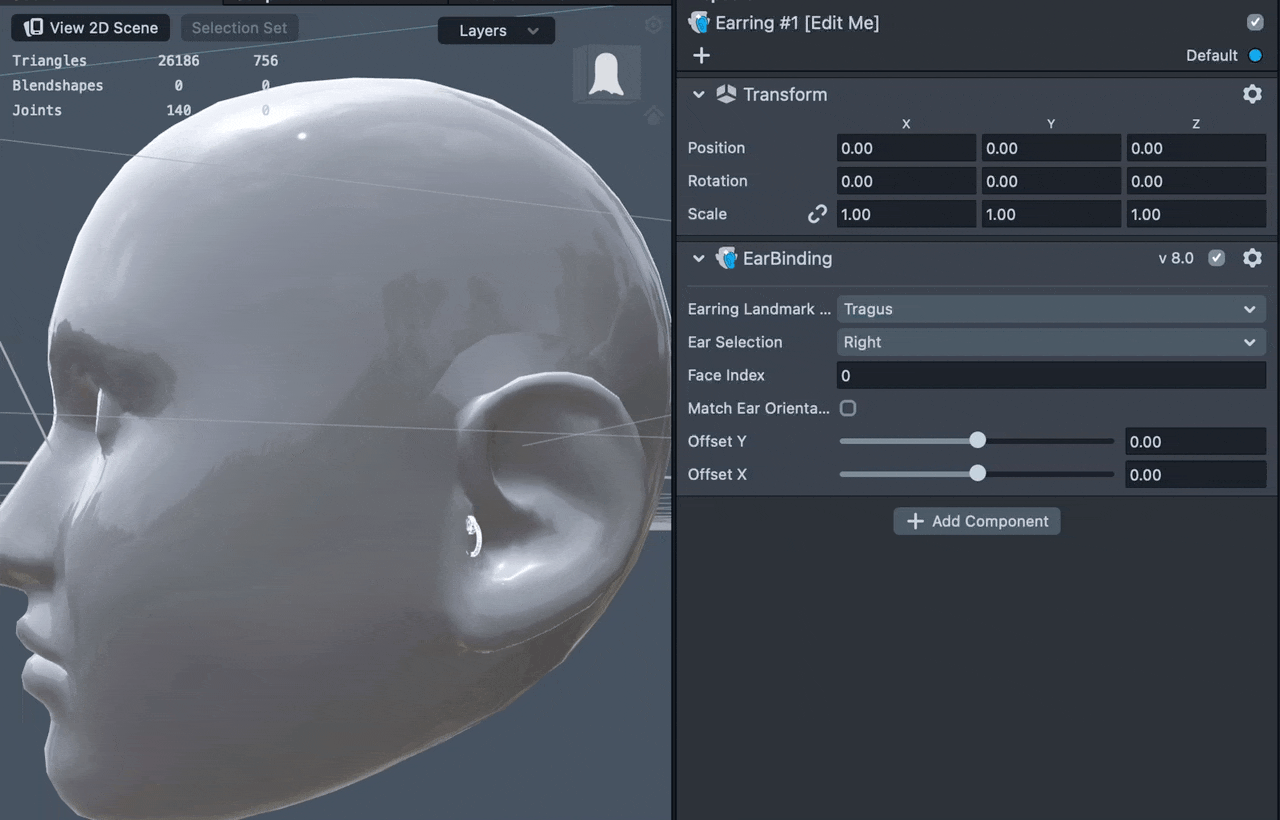Screen dimensions: 1280x820
Task: Open the Layers dropdown menu
Action: point(497,31)
